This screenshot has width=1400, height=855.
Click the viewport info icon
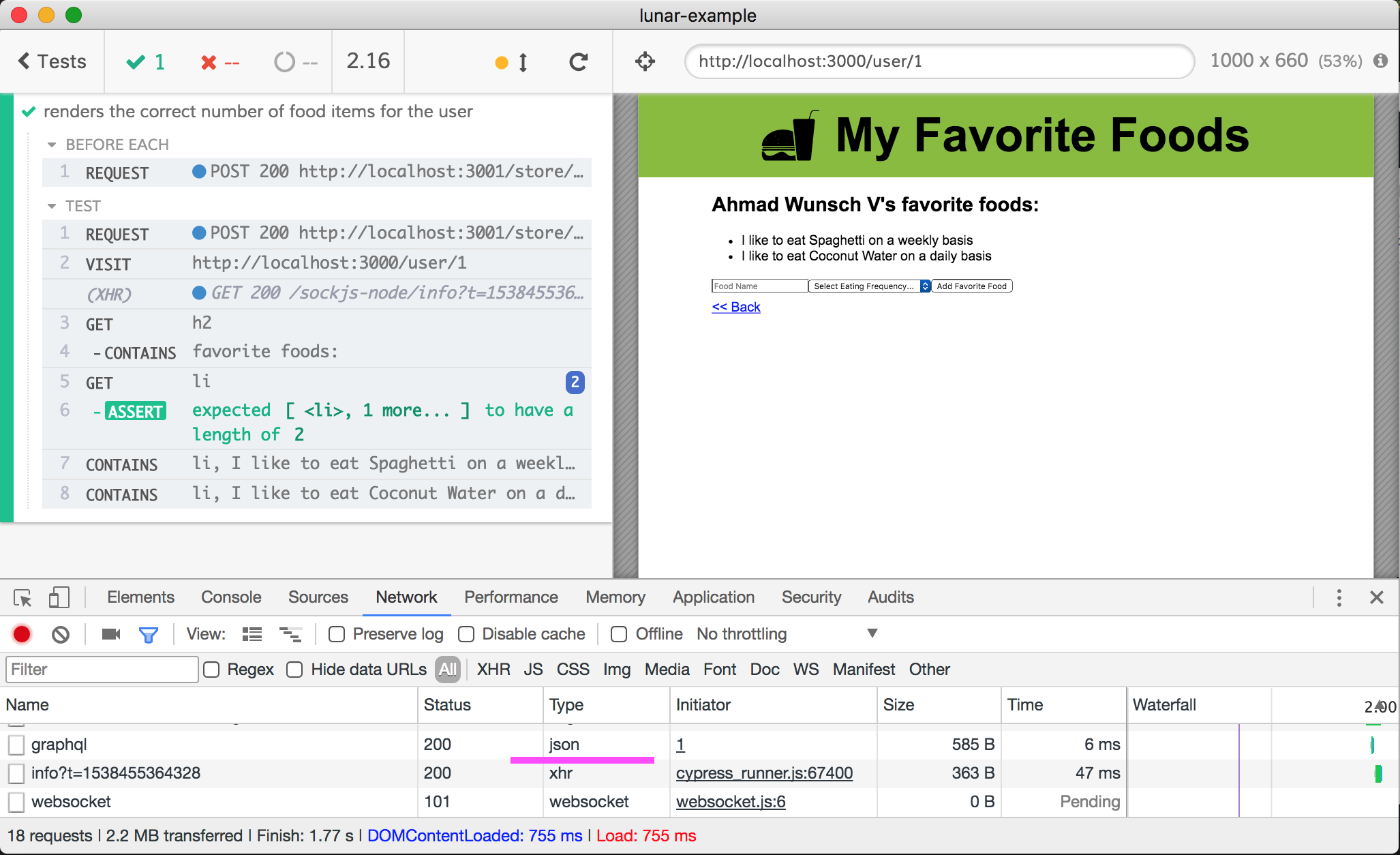coord(1380,61)
